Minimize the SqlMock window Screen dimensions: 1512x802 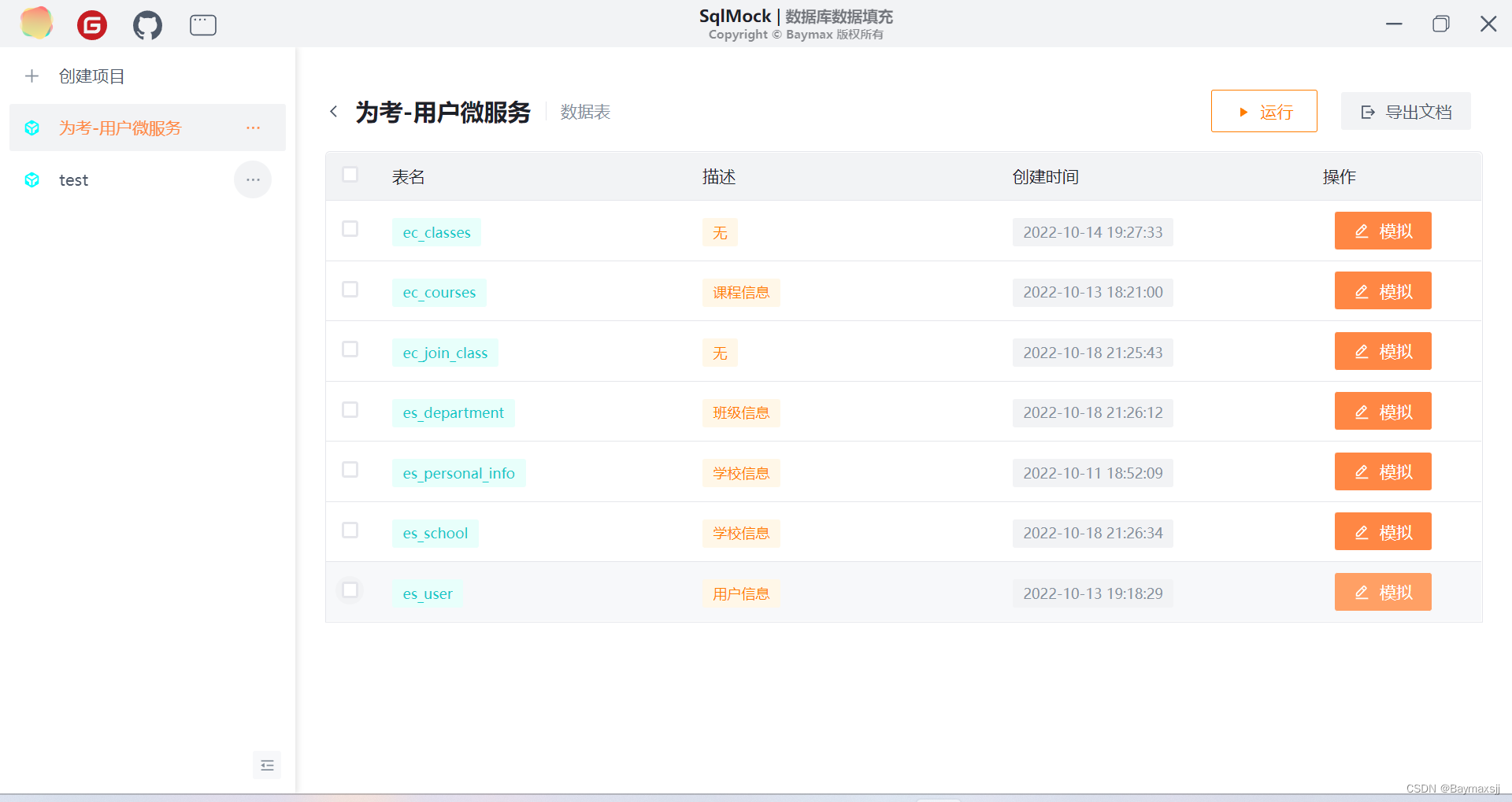[1394, 24]
